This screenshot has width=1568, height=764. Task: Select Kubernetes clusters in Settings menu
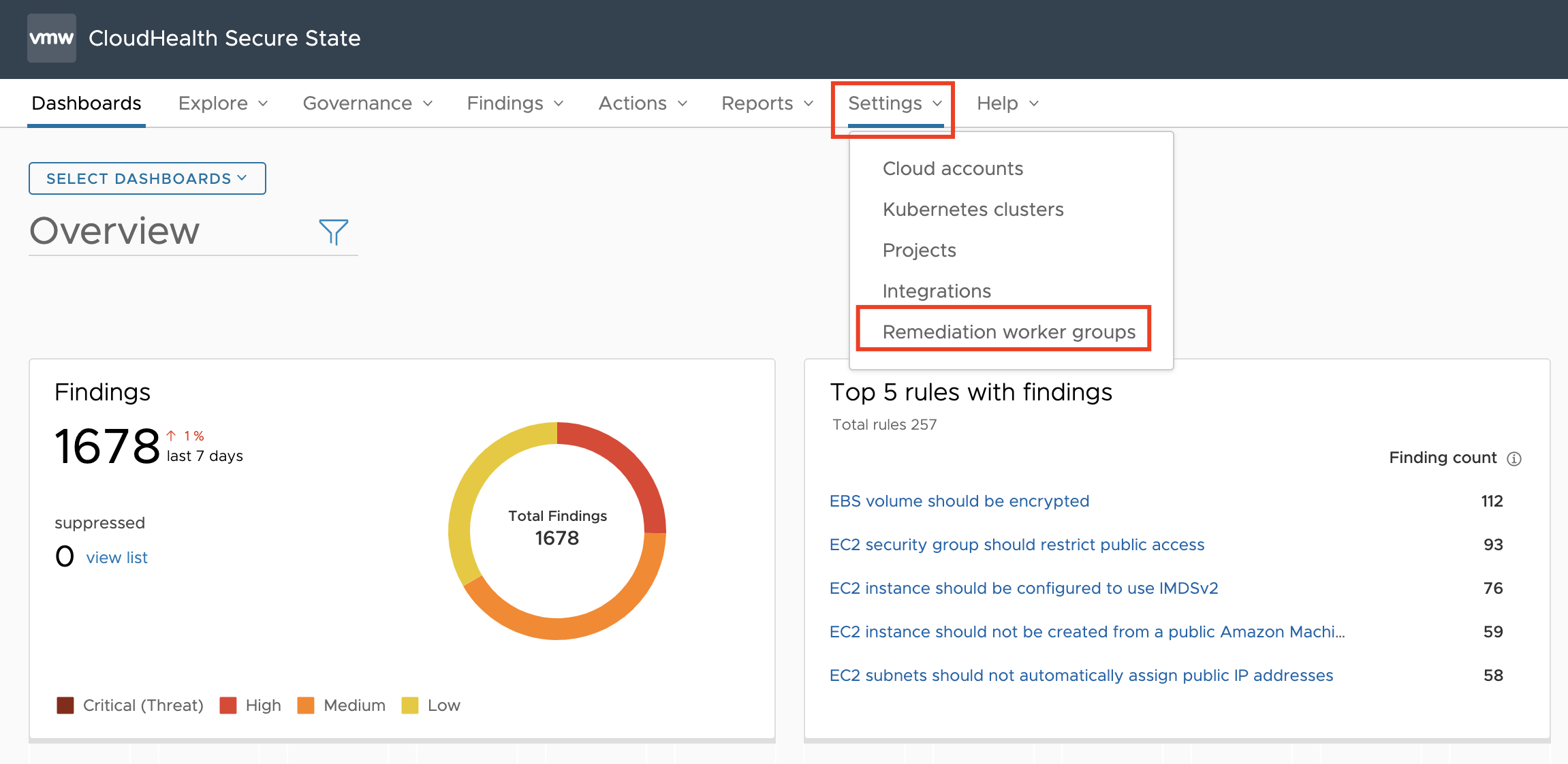(973, 209)
